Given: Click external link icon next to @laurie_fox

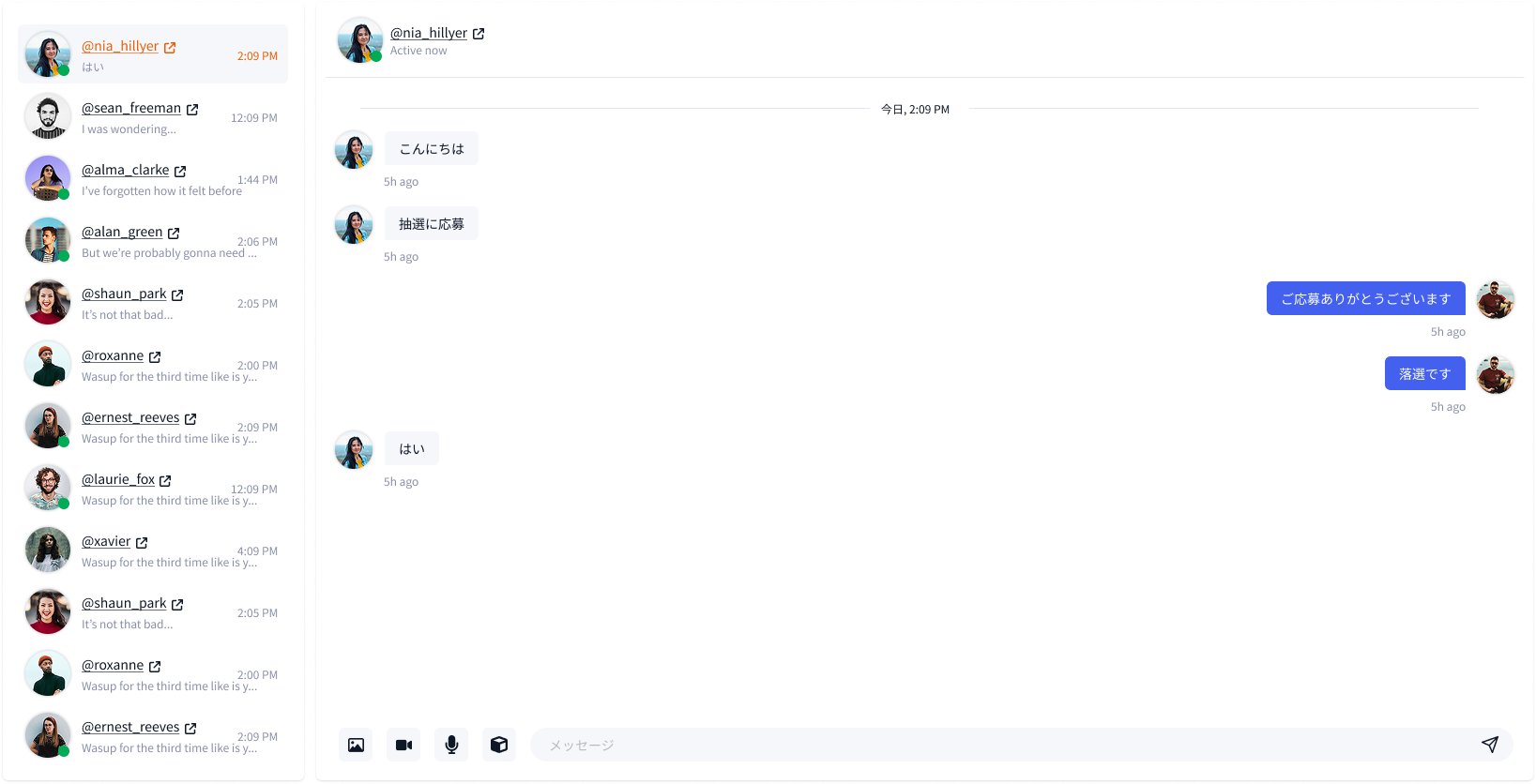Looking at the screenshot, I should pos(165,481).
